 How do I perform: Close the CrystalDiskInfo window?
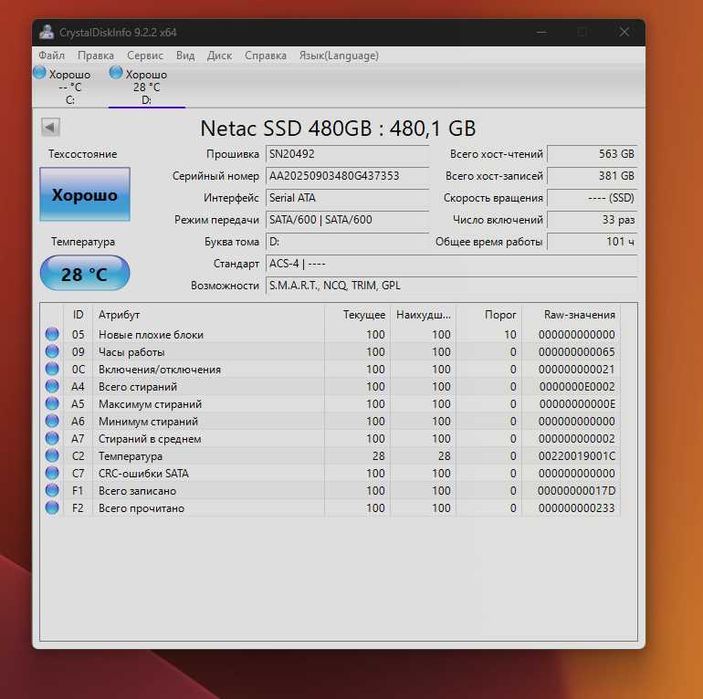624,32
